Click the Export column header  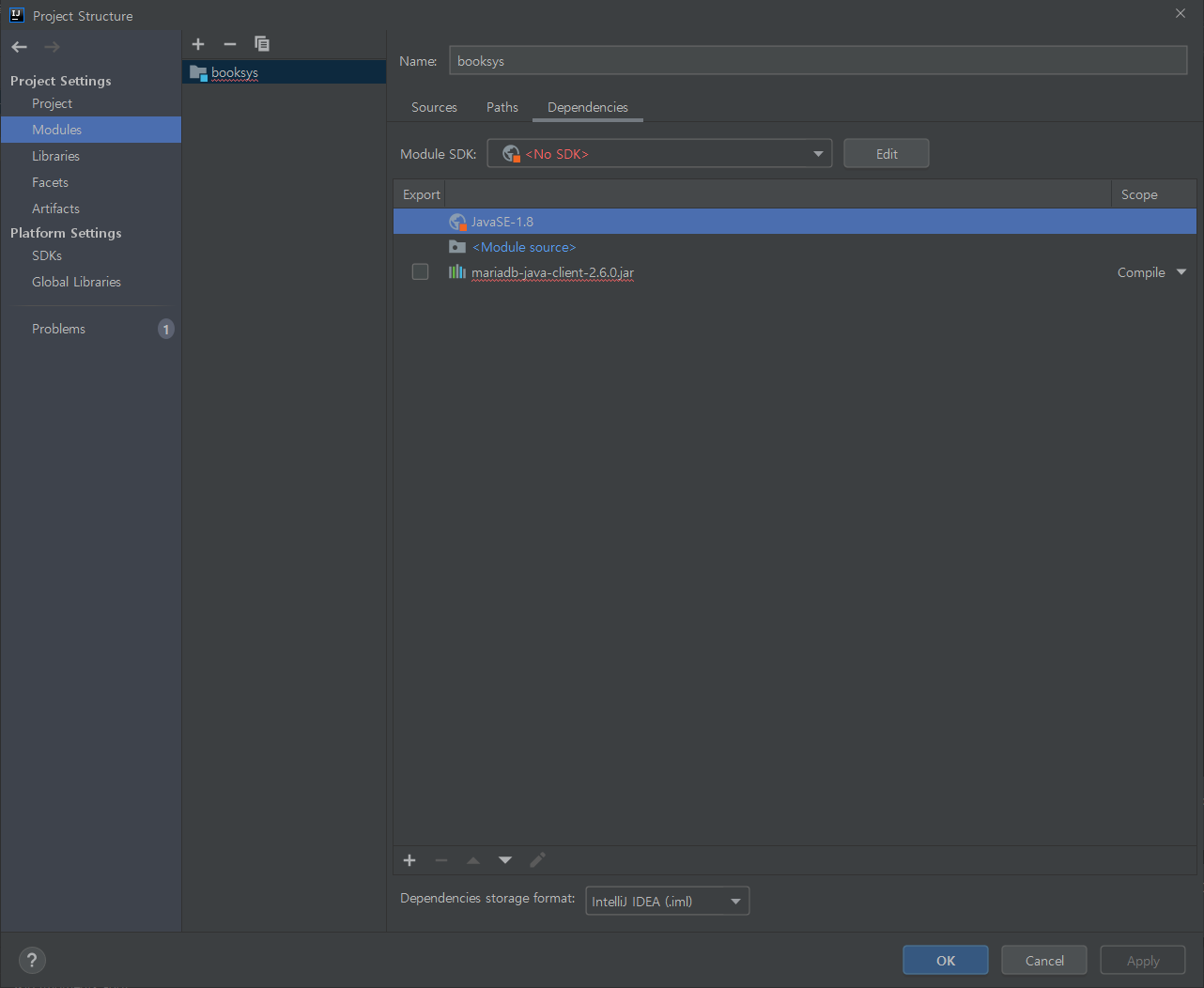coord(421,194)
